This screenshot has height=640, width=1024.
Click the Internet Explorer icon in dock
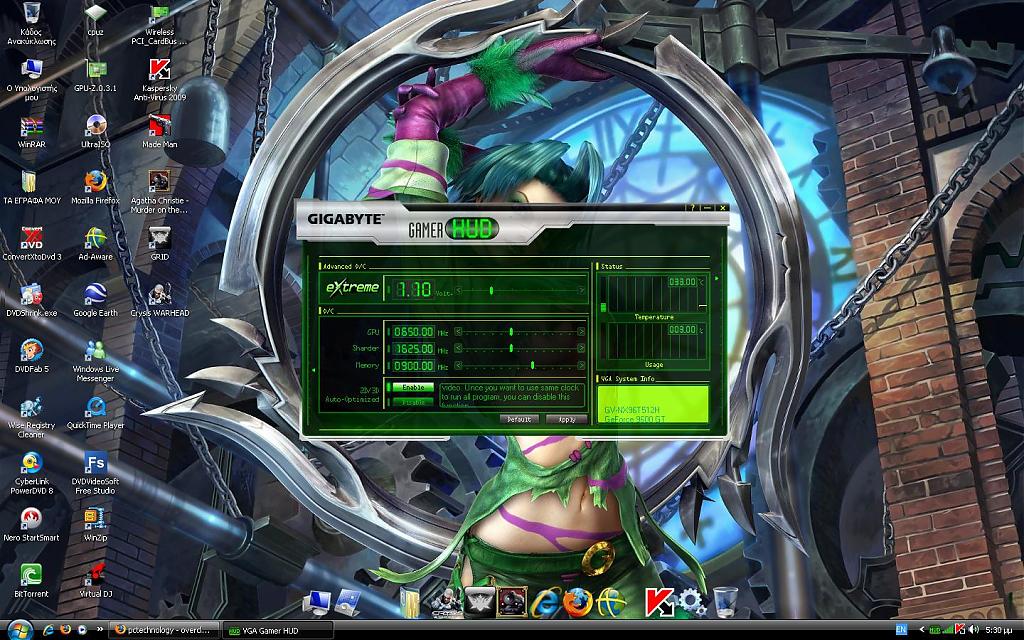[x=544, y=603]
